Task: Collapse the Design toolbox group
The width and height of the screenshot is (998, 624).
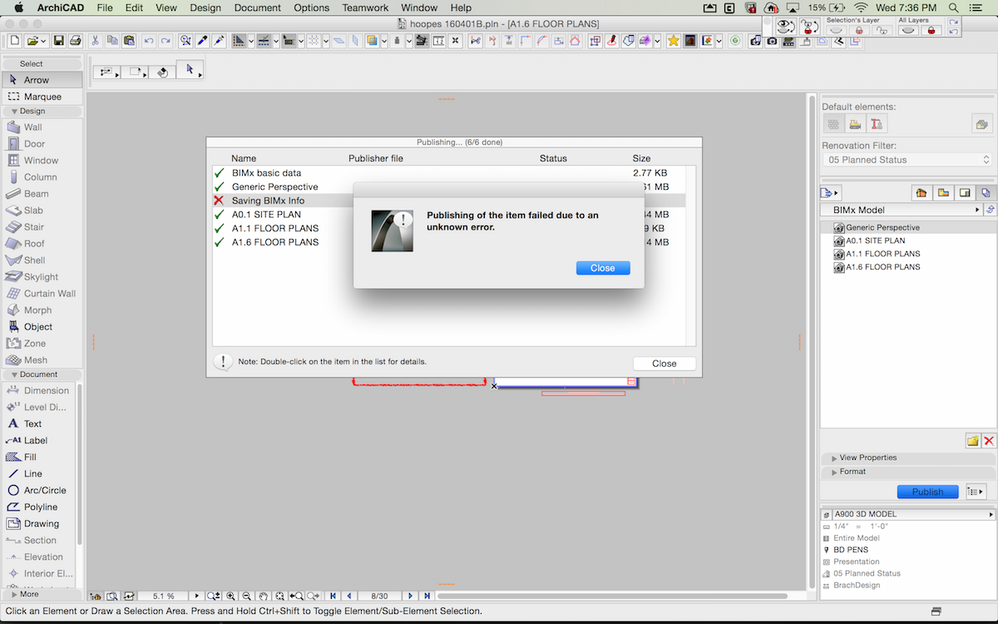Action: (x=42, y=111)
